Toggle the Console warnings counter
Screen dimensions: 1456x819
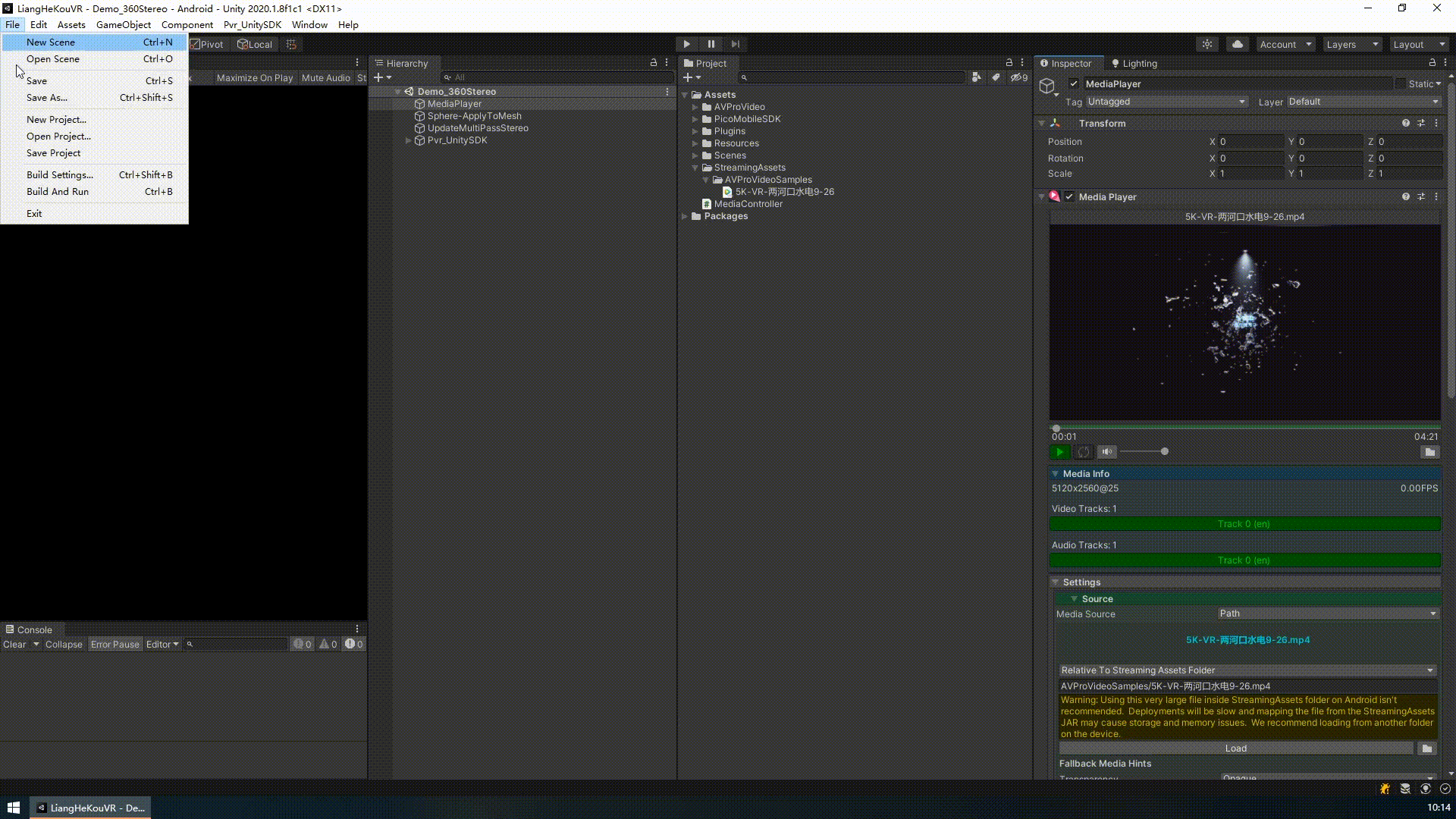coord(328,645)
